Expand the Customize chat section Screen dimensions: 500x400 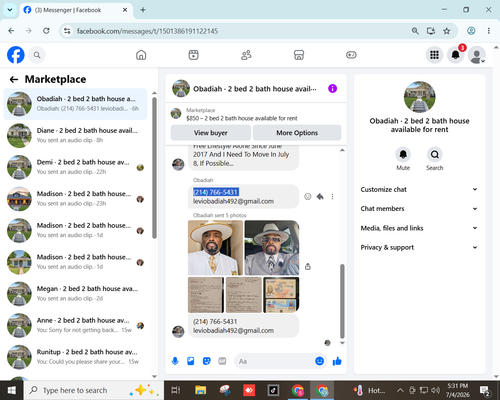pos(419,189)
